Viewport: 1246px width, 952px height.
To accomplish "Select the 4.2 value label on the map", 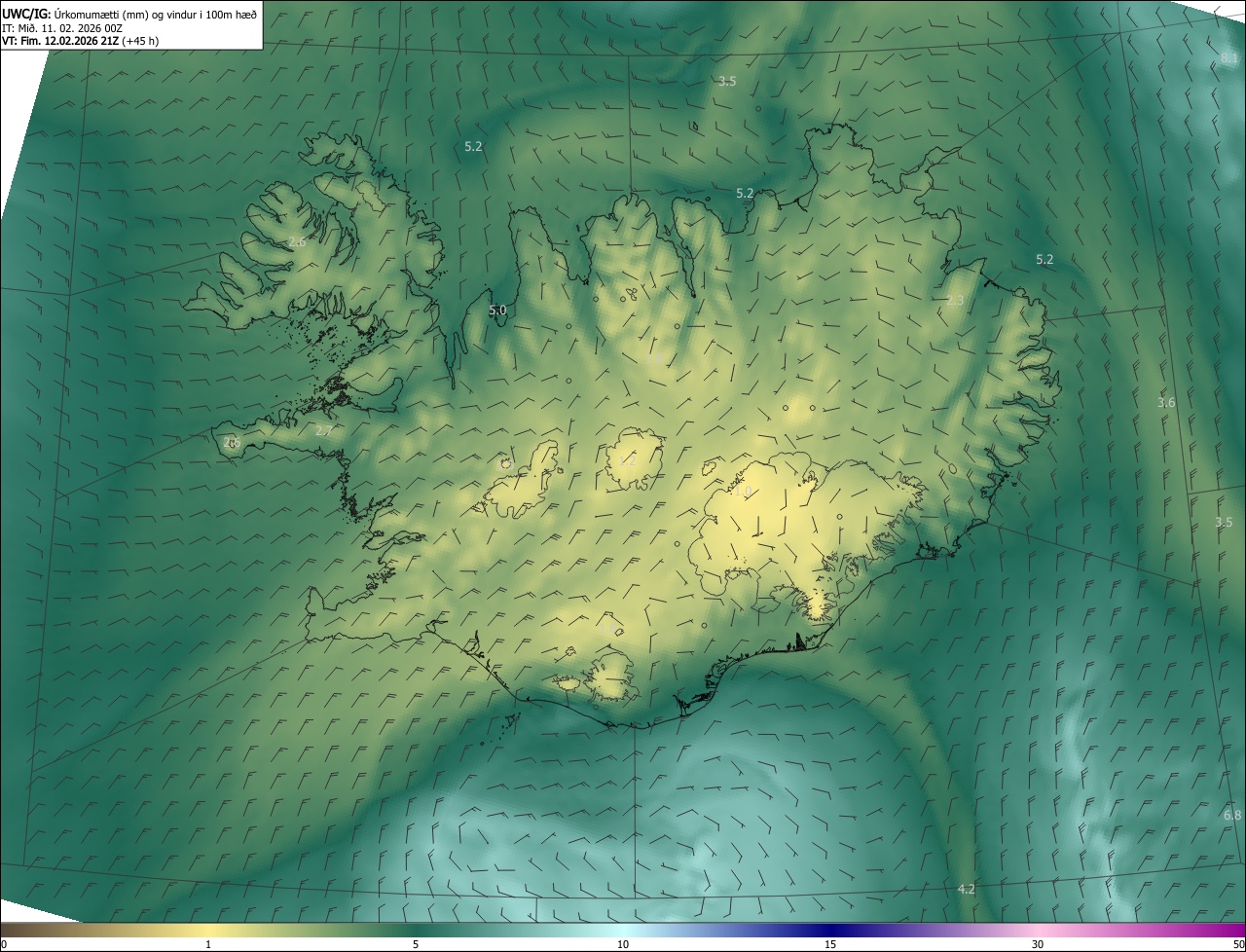I will 967,889.
